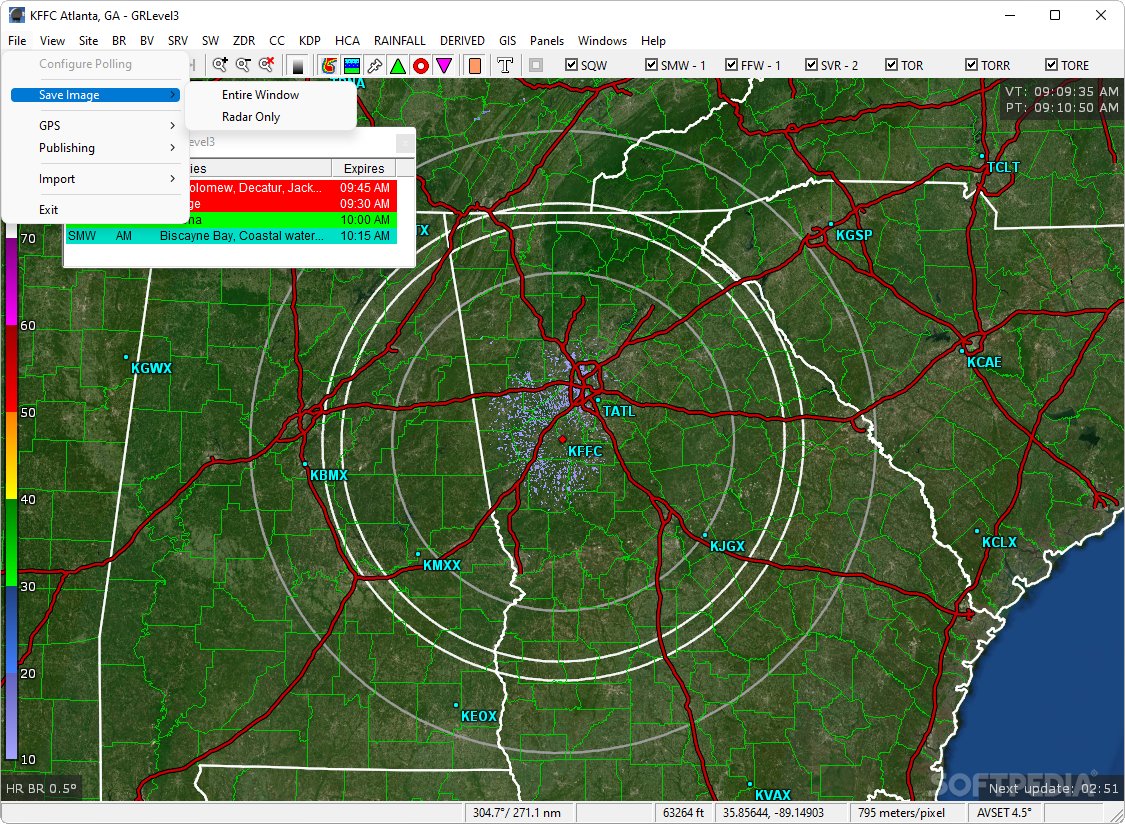Open the Panels menu
The image size is (1125, 824).
pyautogui.click(x=547, y=41)
